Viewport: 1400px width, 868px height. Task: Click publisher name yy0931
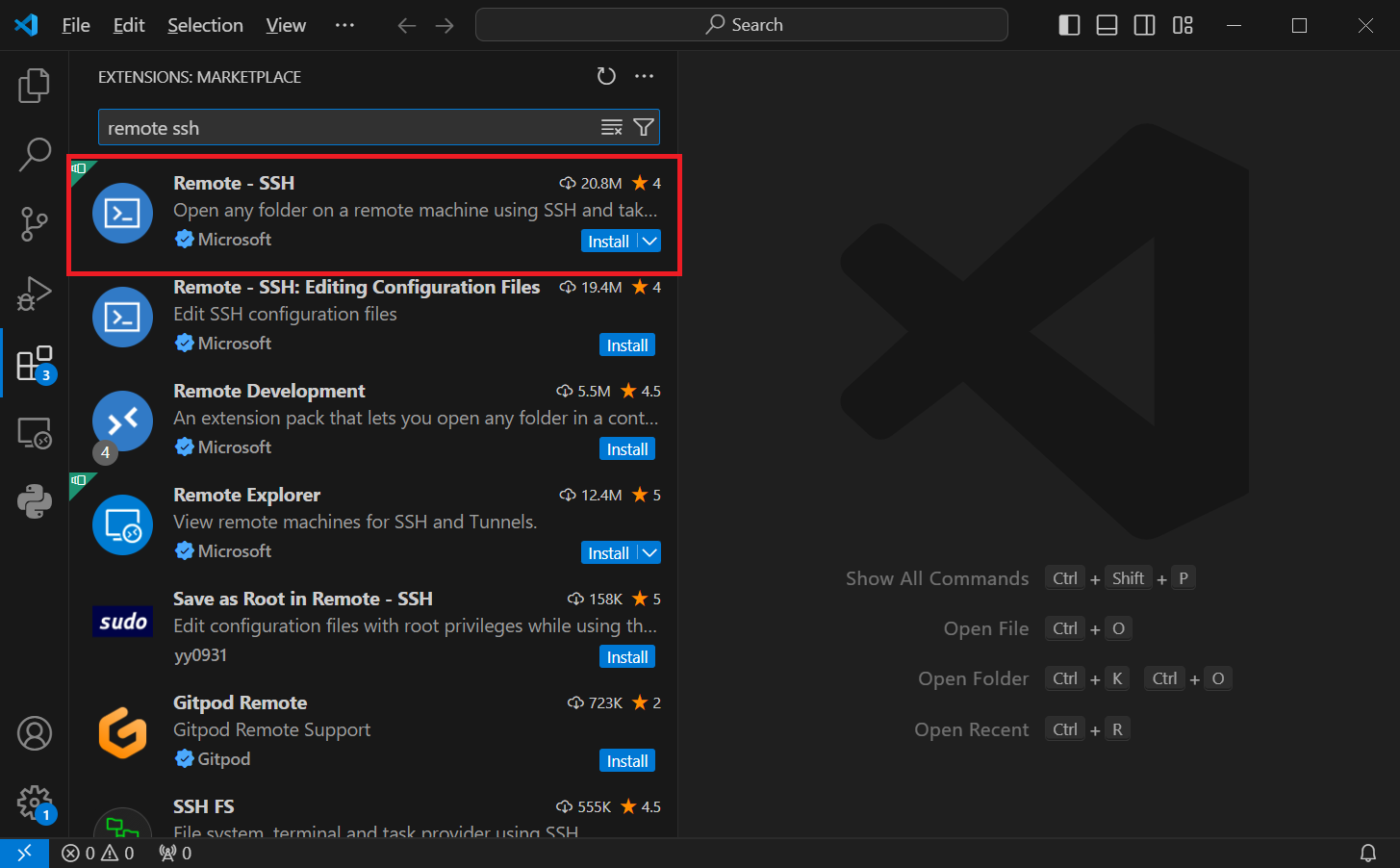coord(200,655)
